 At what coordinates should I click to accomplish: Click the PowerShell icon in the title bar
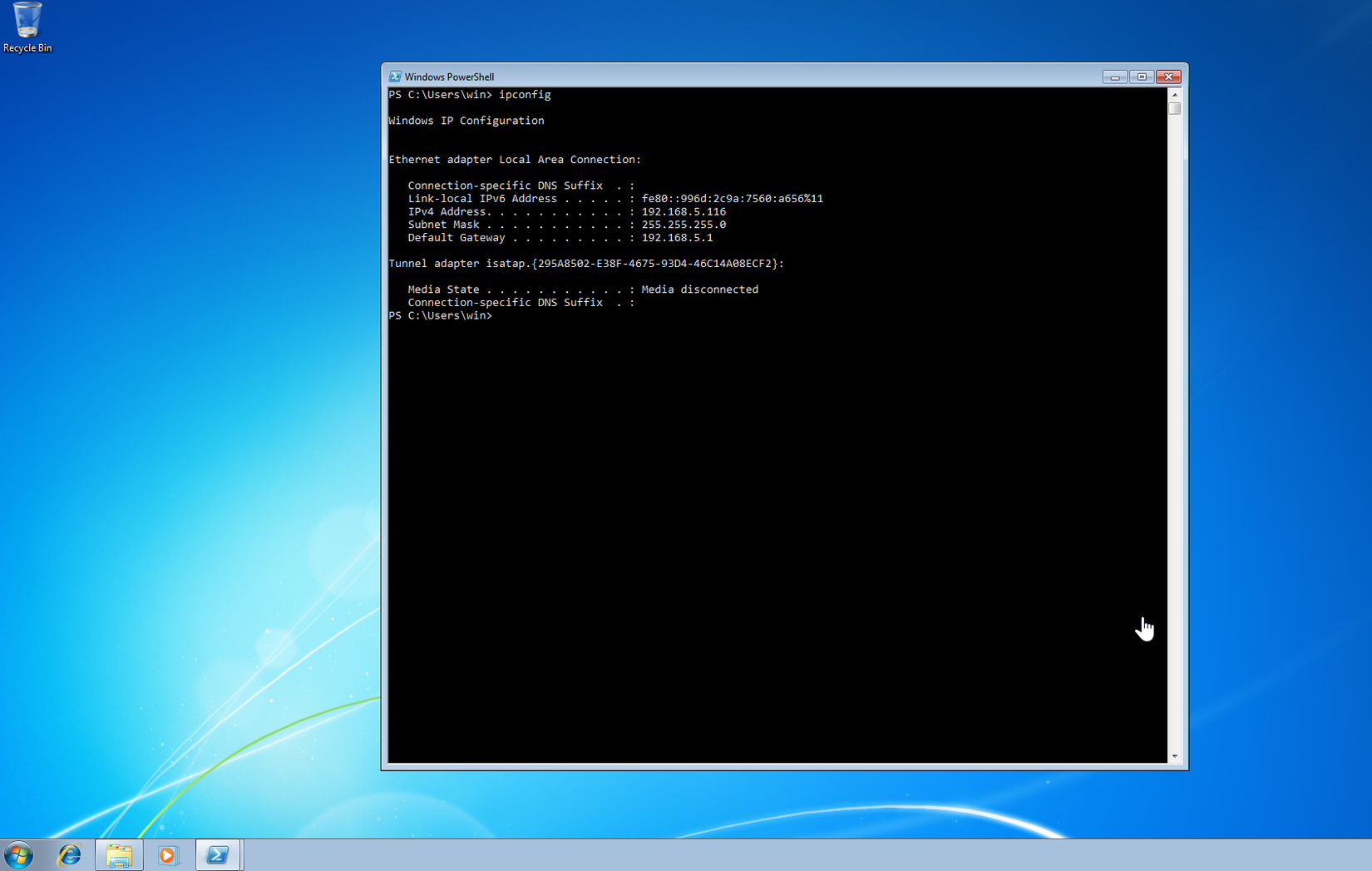coord(395,77)
